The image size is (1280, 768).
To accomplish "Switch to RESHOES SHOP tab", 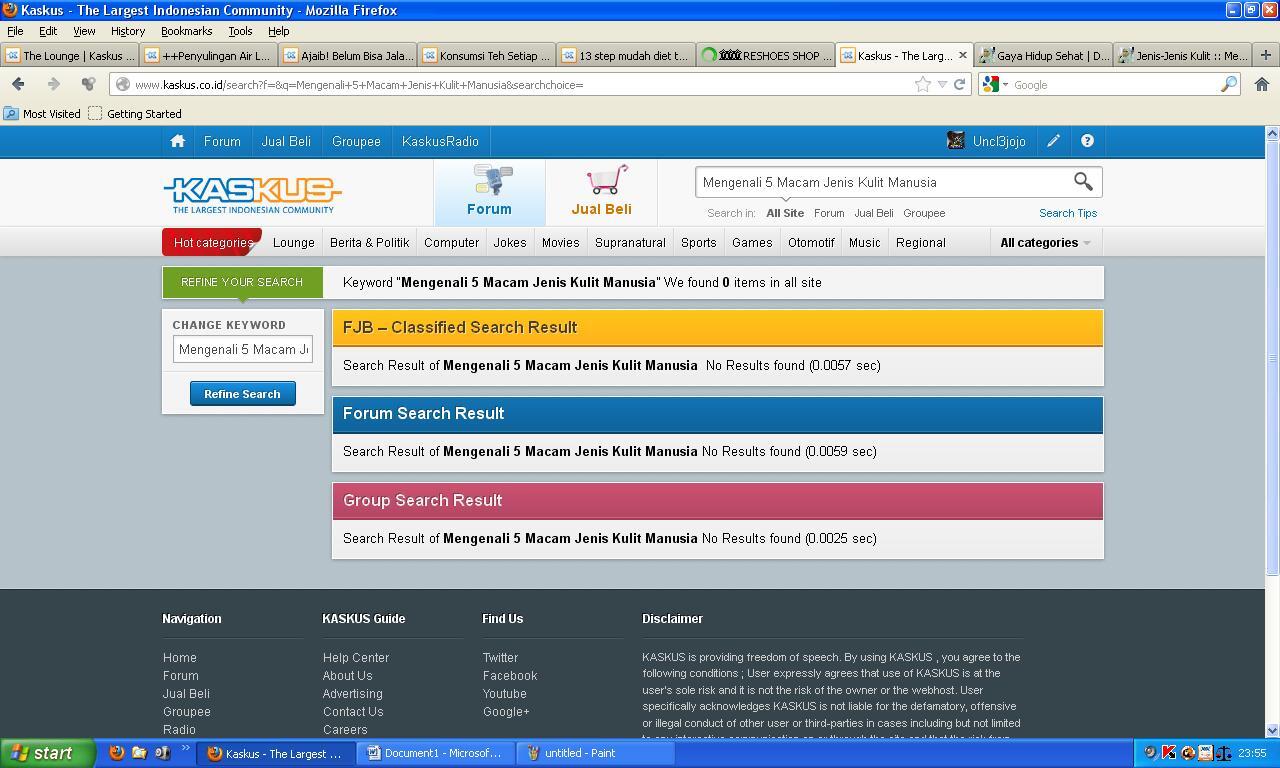I will coord(766,55).
